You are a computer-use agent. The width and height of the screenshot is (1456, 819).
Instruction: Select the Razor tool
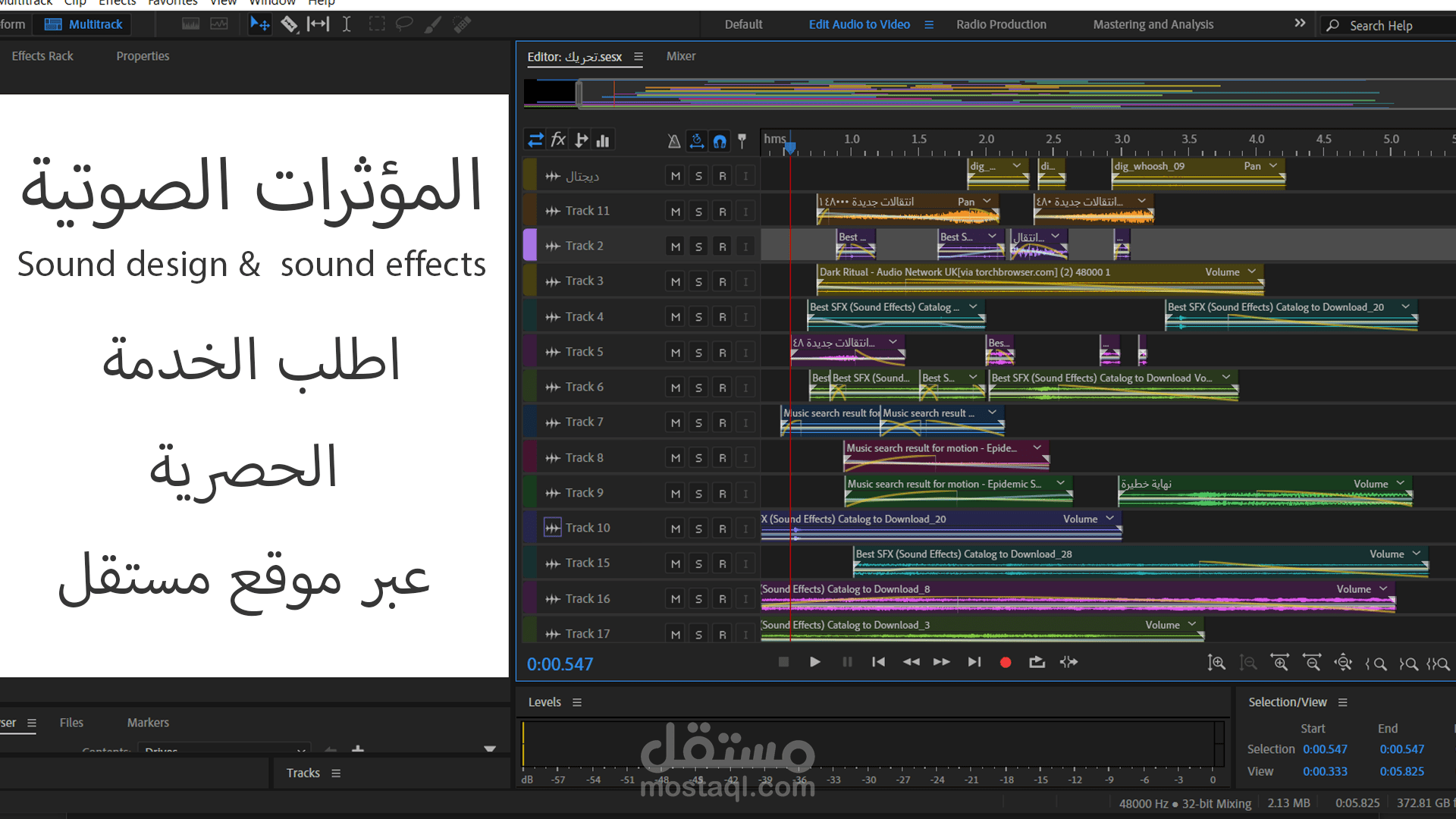tap(290, 24)
